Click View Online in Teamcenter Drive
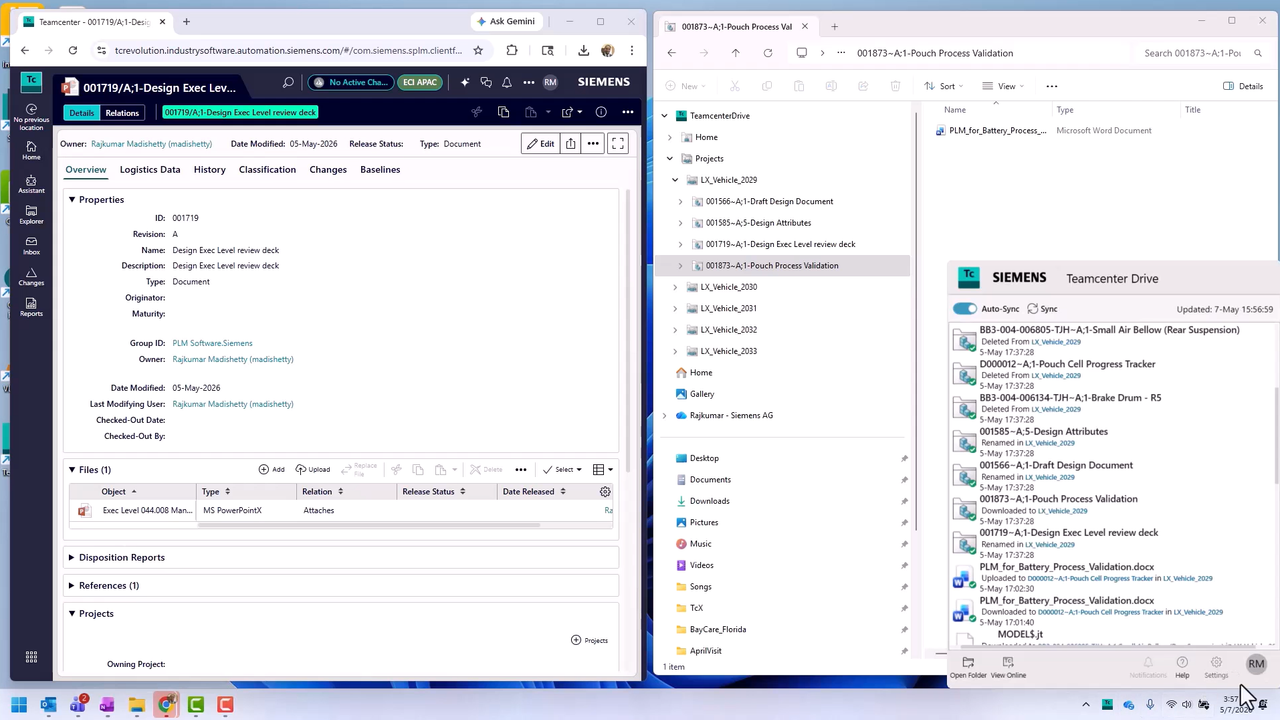Screen dimensions: 1280x720 coord(1008,668)
